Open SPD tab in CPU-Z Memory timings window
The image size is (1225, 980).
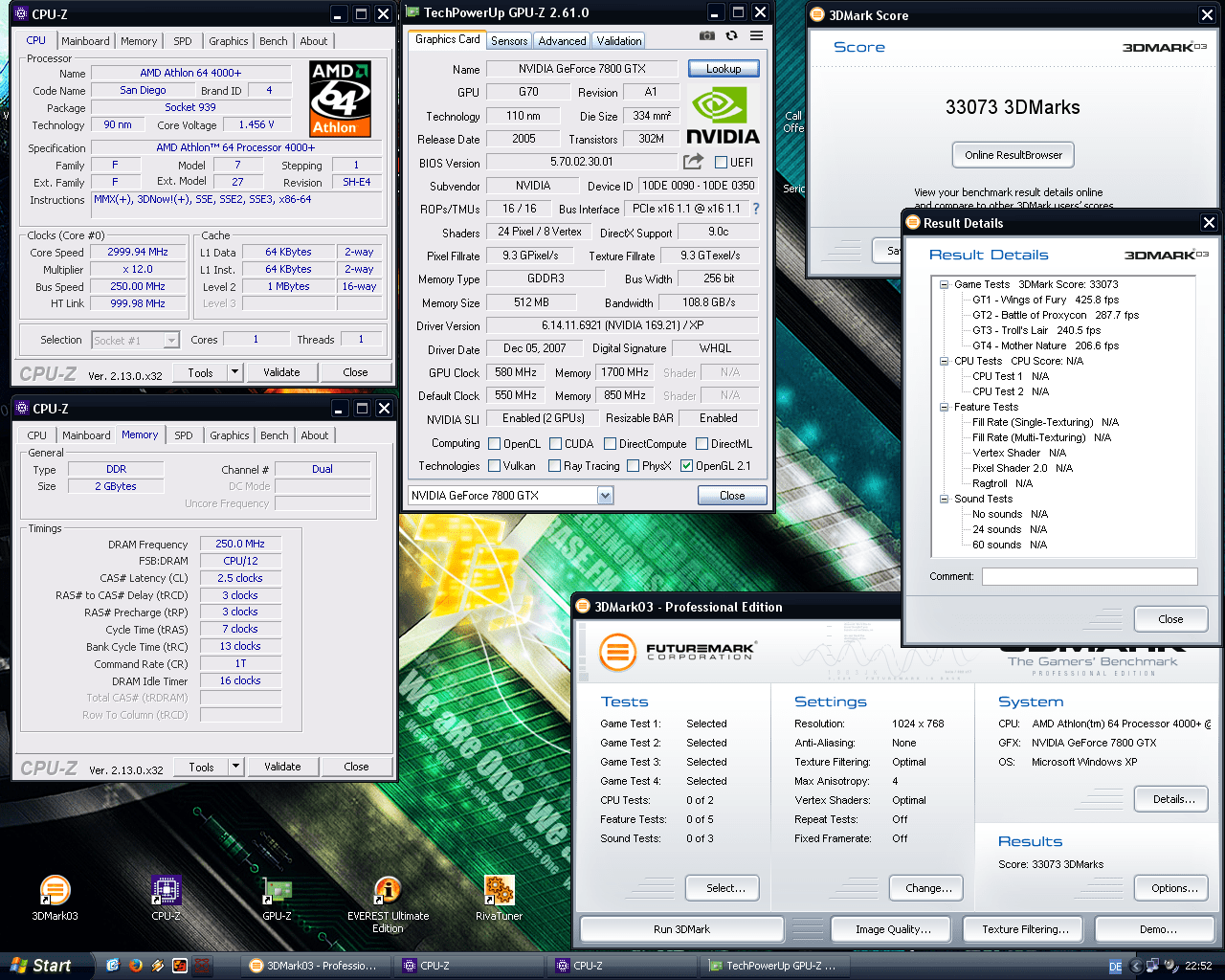pyautogui.click(x=184, y=435)
